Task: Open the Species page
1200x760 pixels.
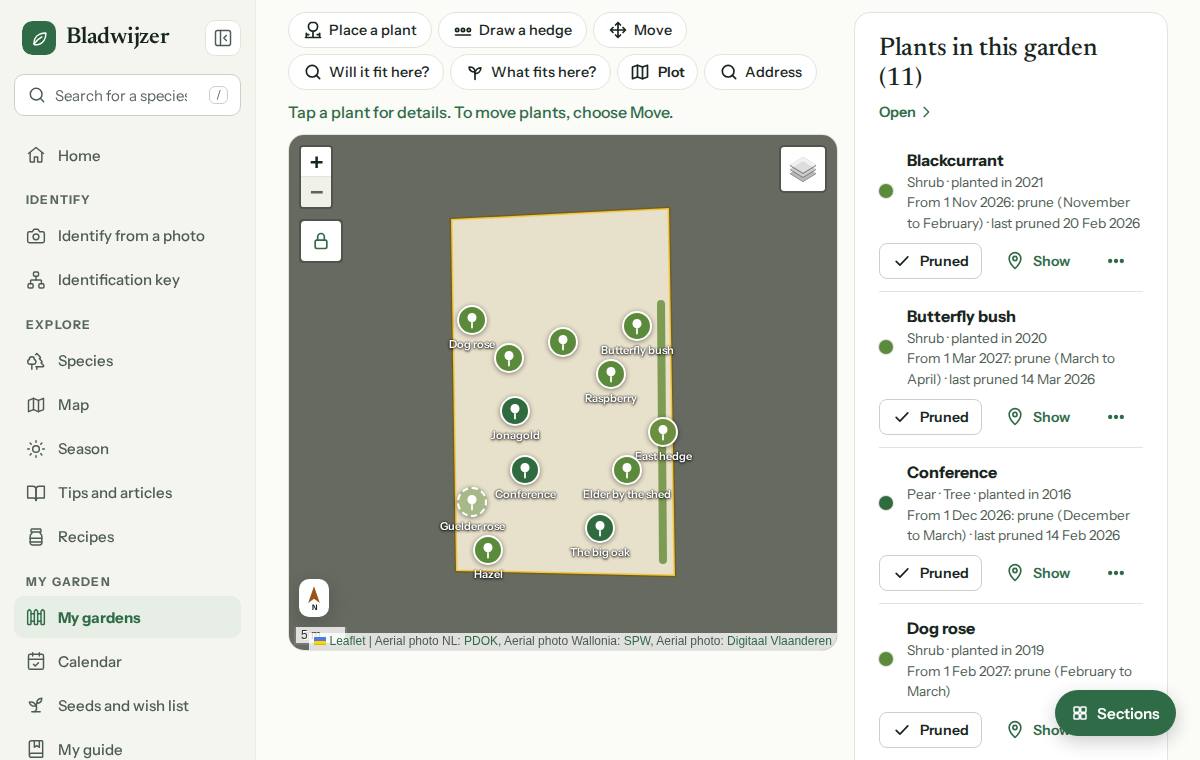Action: click(x=127, y=361)
